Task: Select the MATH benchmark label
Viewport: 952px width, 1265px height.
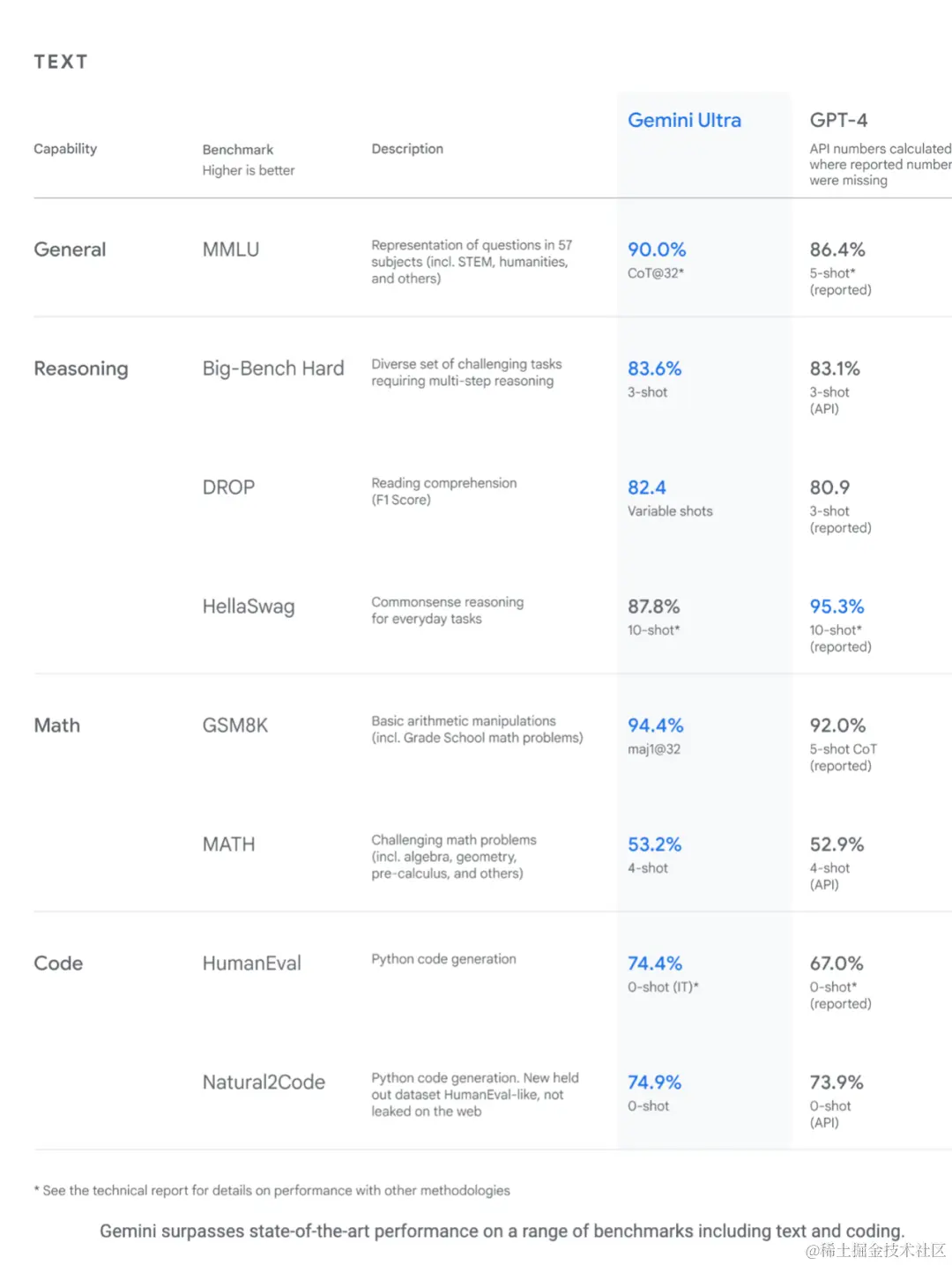Action: tap(229, 845)
